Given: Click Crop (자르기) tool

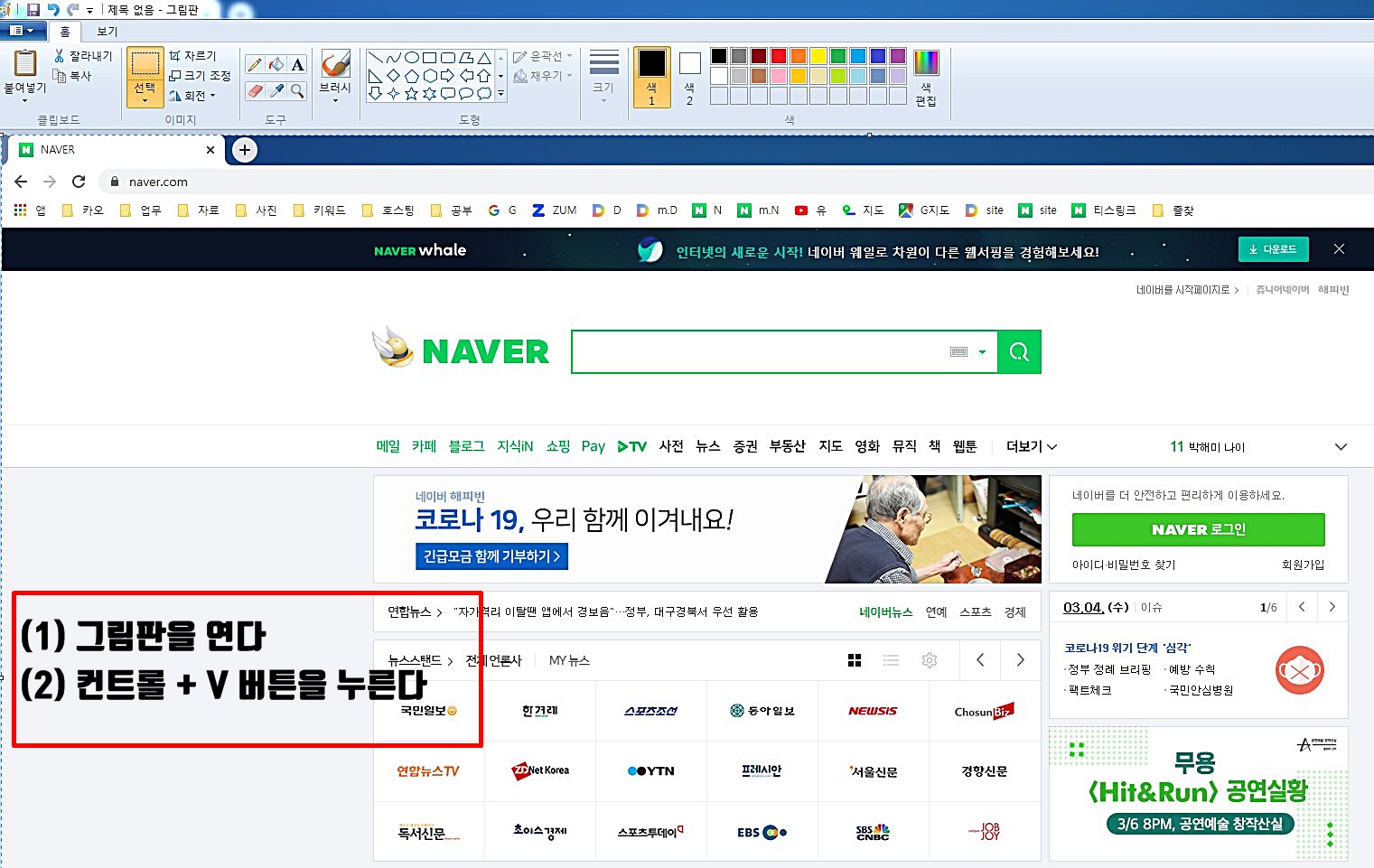Looking at the screenshot, I should tap(192, 56).
